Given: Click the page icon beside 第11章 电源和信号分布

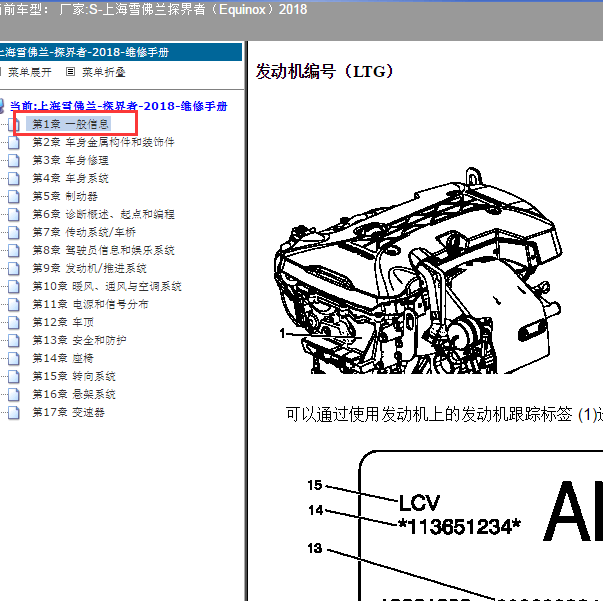Looking at the screenshot, I should pyautogui.click(x=14, y=305).
